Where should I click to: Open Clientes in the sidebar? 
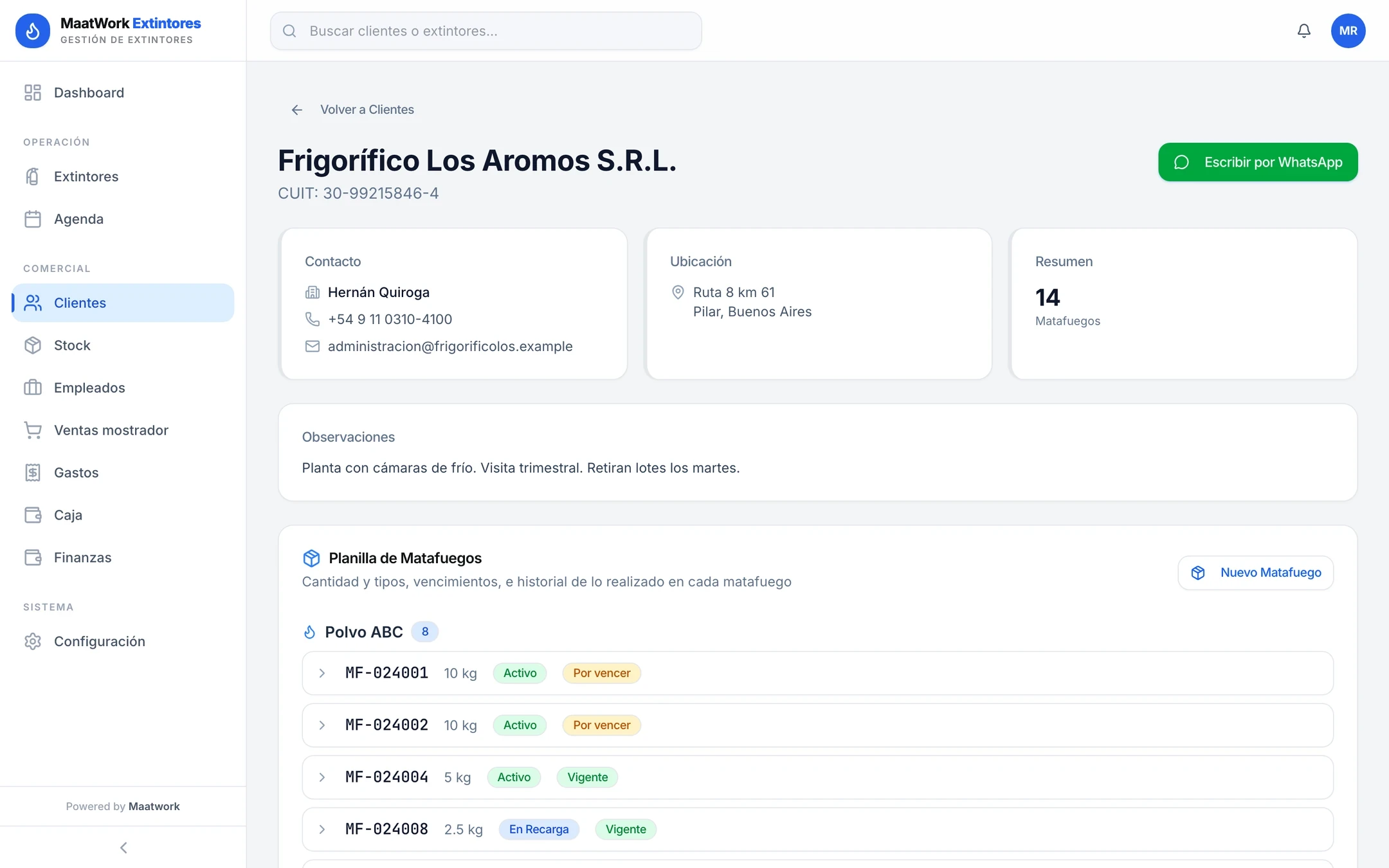coord(123,303)
